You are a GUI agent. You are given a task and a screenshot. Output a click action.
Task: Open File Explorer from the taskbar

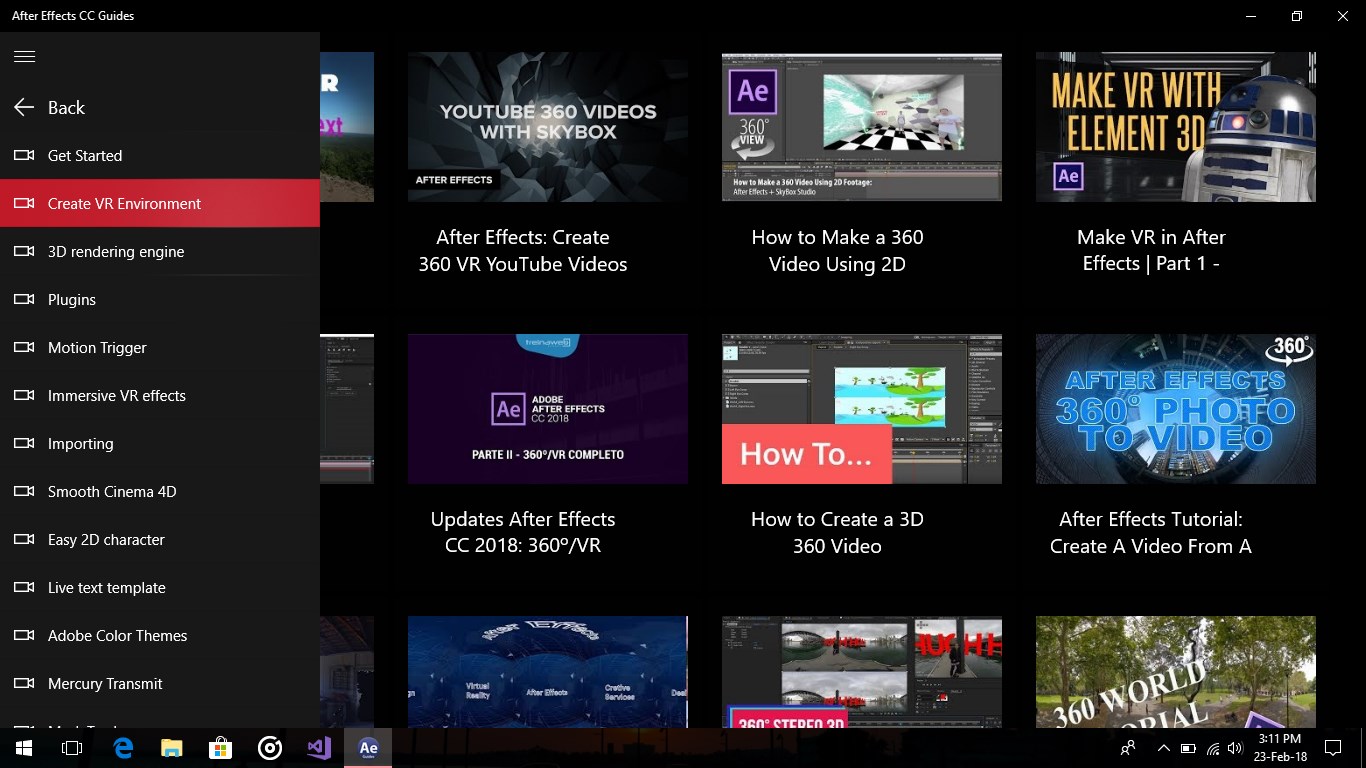tap(172, 748)
